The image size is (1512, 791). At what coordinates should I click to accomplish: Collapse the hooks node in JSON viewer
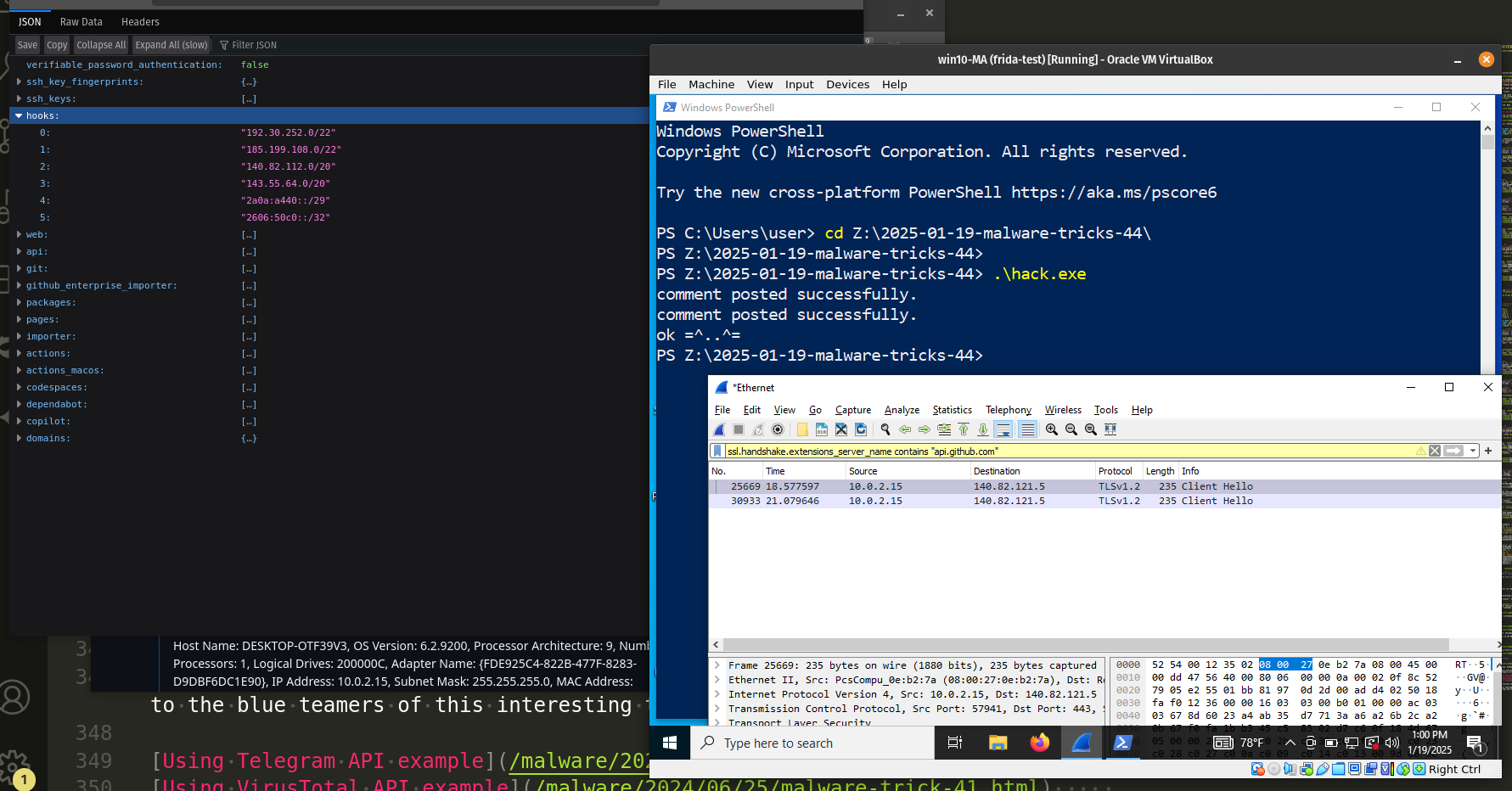click(19, 115)
